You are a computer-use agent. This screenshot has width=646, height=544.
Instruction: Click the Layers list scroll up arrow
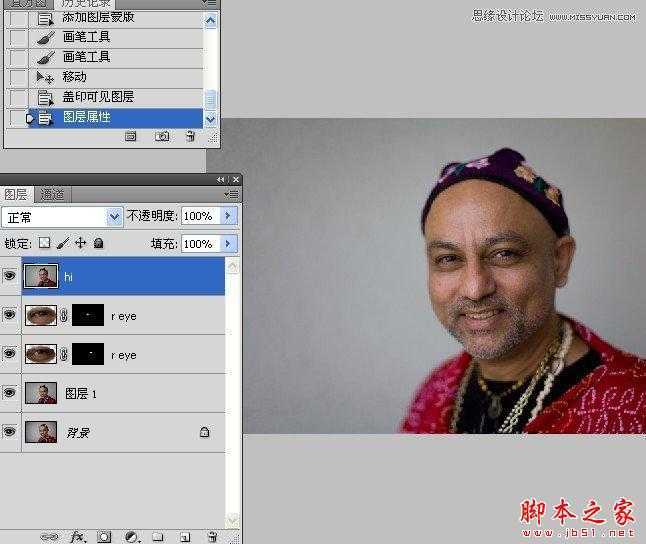pos(233,267)
